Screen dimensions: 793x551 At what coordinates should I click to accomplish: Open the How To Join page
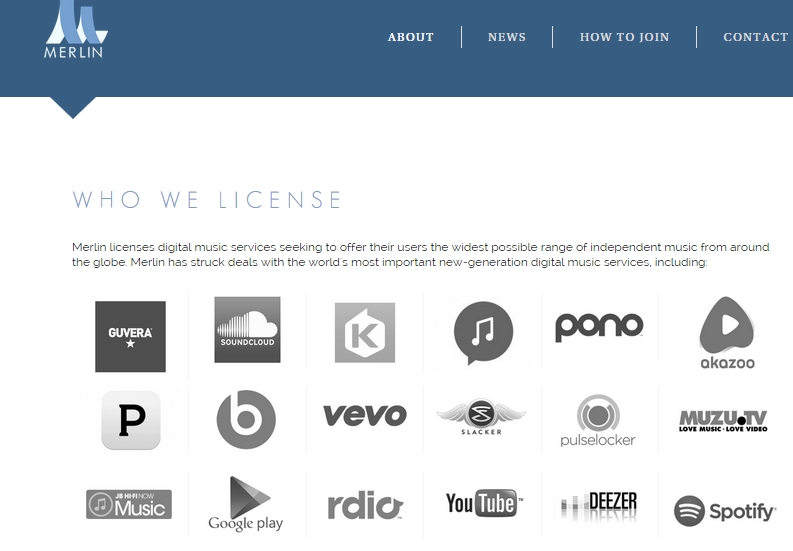pos(624,37)
